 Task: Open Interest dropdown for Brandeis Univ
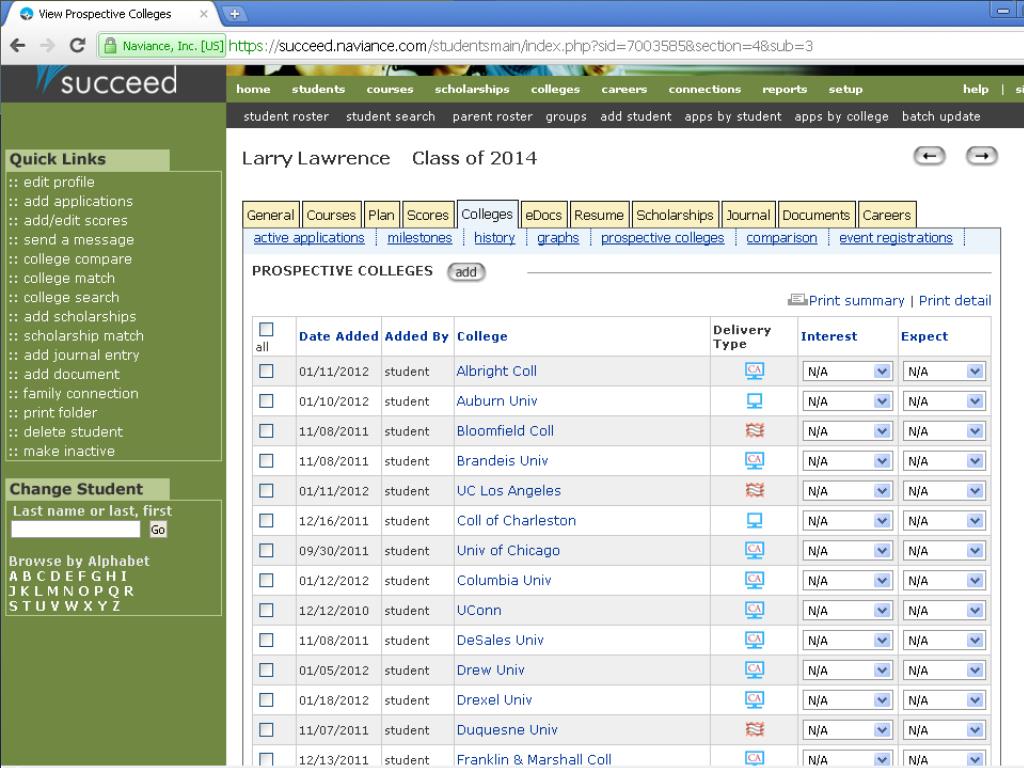[x=847, y=462]
